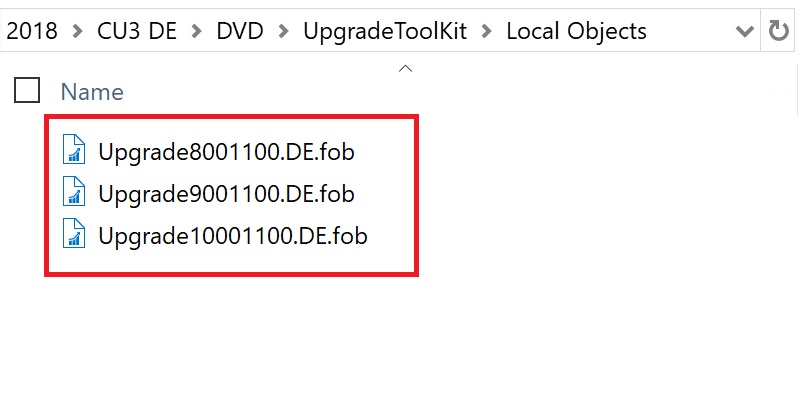Click the Local Objects breadcrumb
The height and width of the screenshot is (411, 805).
tap(576, 31)
